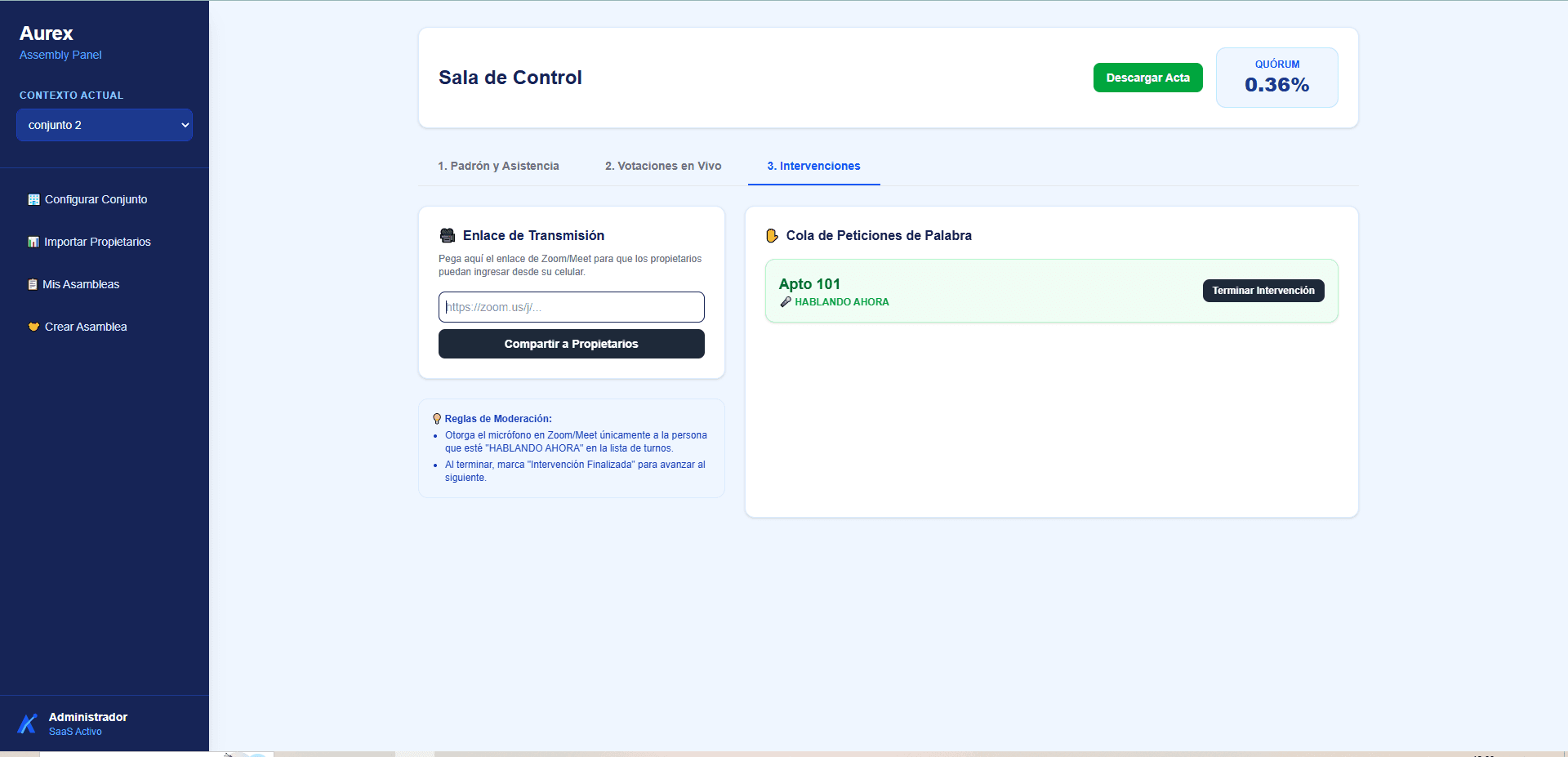The image size is (1568, 757).
Task: Go to Importar Propietarios
Action: pos(105,242)
